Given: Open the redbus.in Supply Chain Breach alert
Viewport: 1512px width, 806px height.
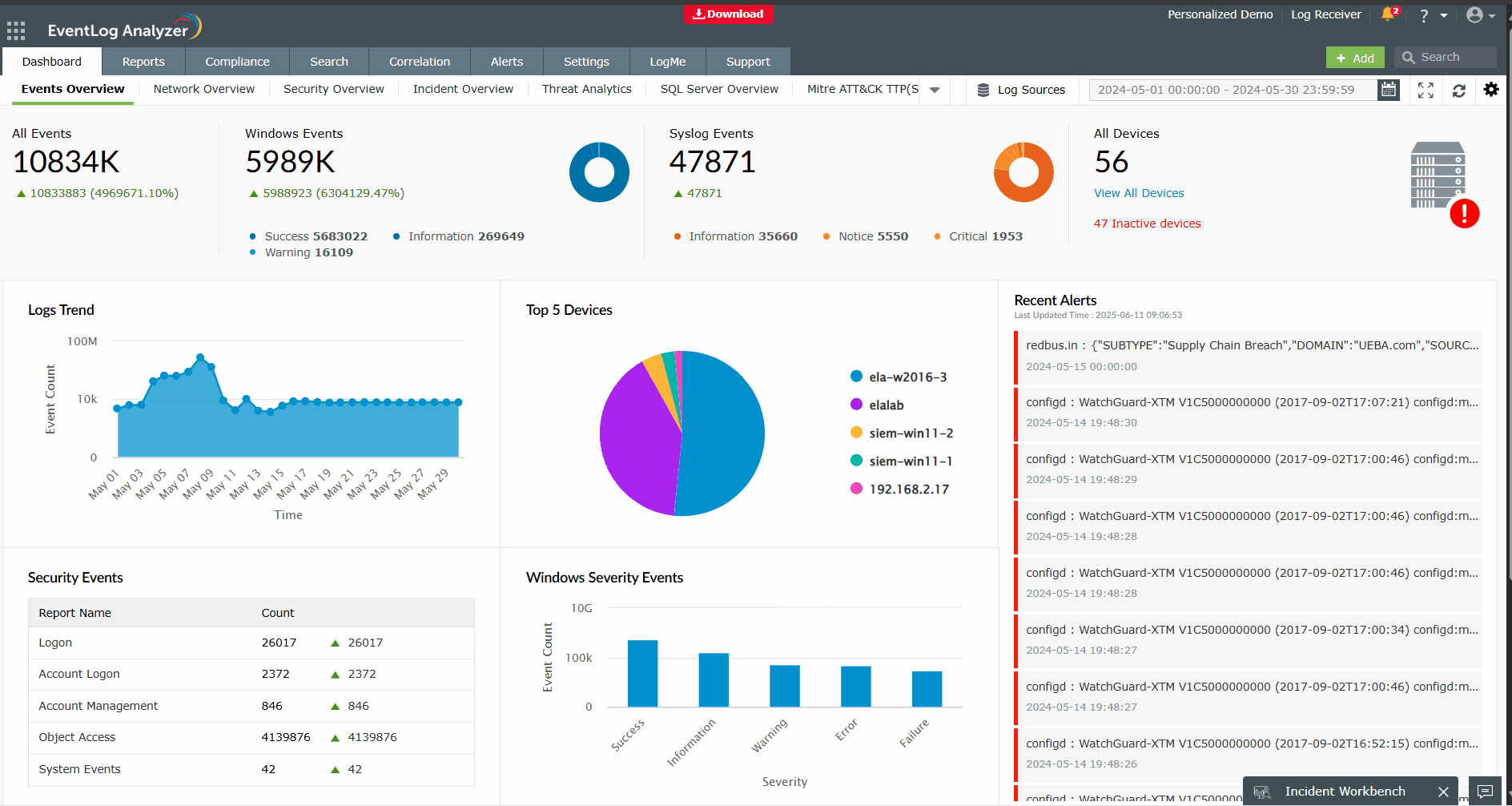Looking at the screenshot, I should click(x=1248, y=356).
